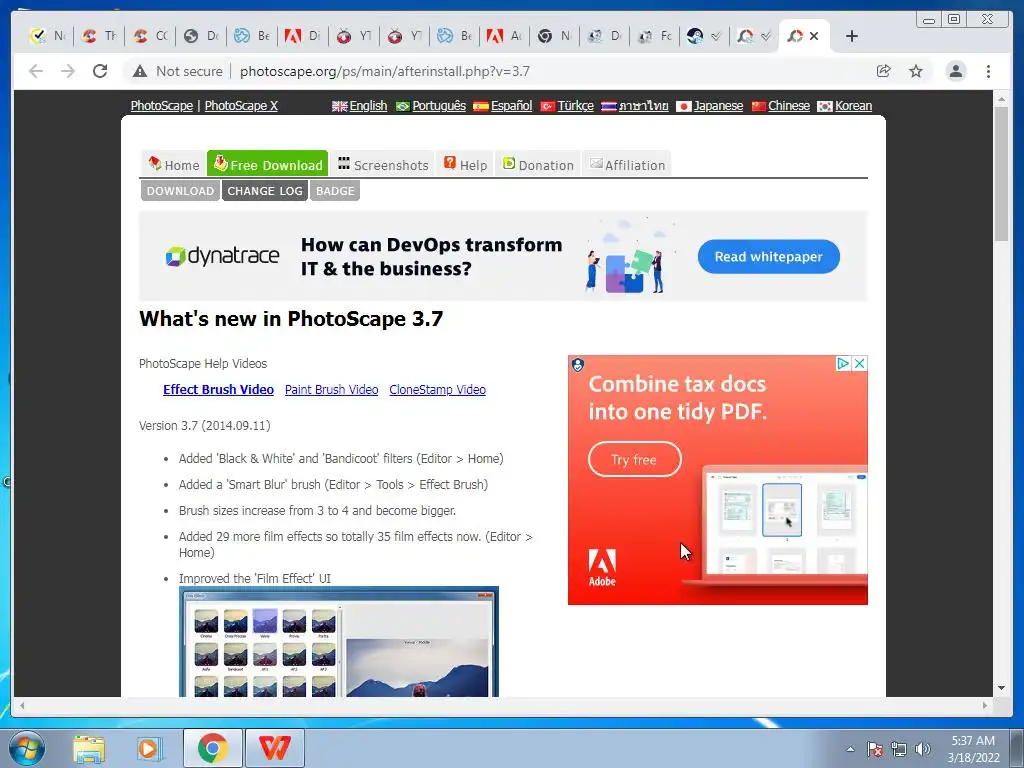The width and height of the screenshot is (1024, 768).
Task: Click Try free in the Adobe ad
Action: [635, 459]
